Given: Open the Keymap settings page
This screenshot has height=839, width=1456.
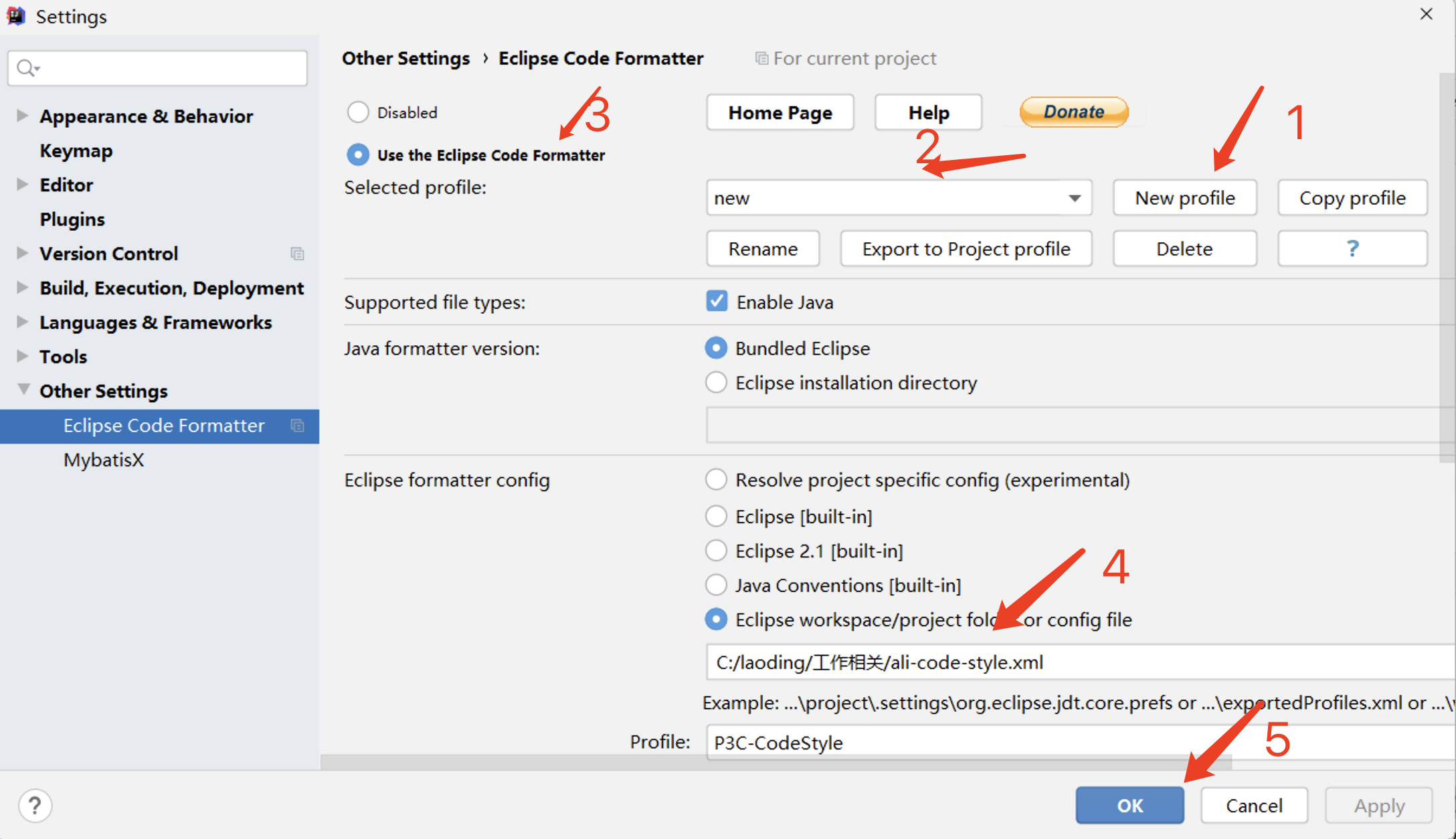Looking at the screenshot, I should (76, 151).
